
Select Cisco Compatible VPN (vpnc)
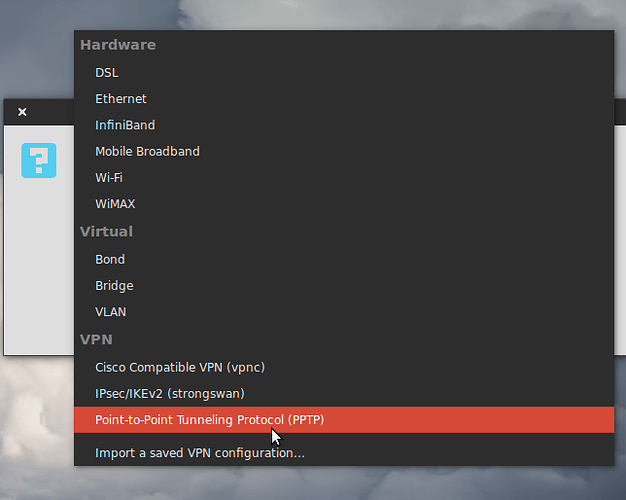[x=180, y=367]
